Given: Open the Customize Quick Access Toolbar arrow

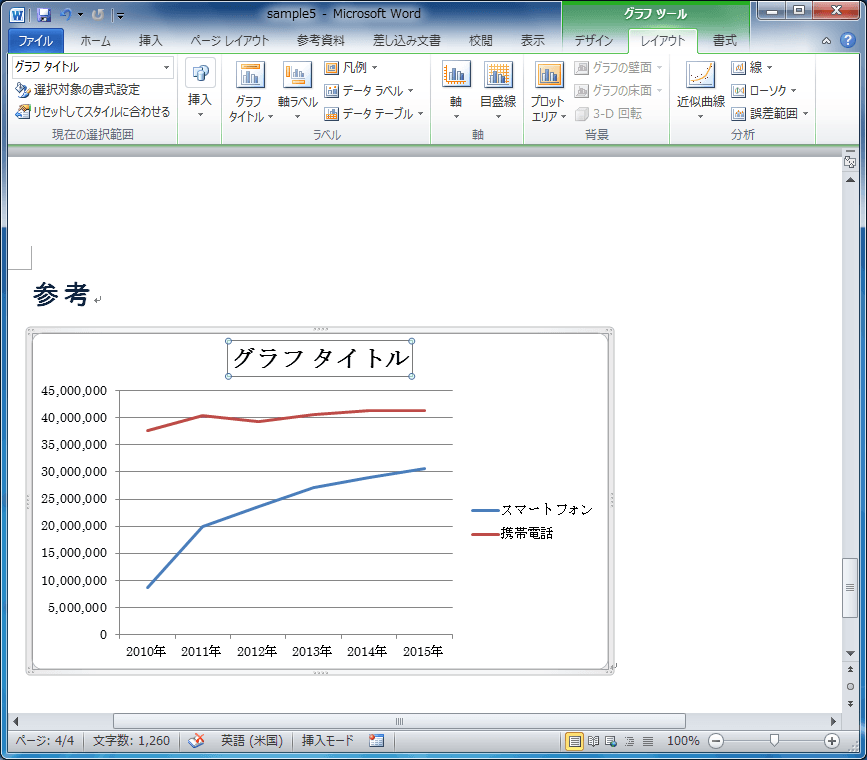Looking at the screenshot, I should [x=120, y=15].
